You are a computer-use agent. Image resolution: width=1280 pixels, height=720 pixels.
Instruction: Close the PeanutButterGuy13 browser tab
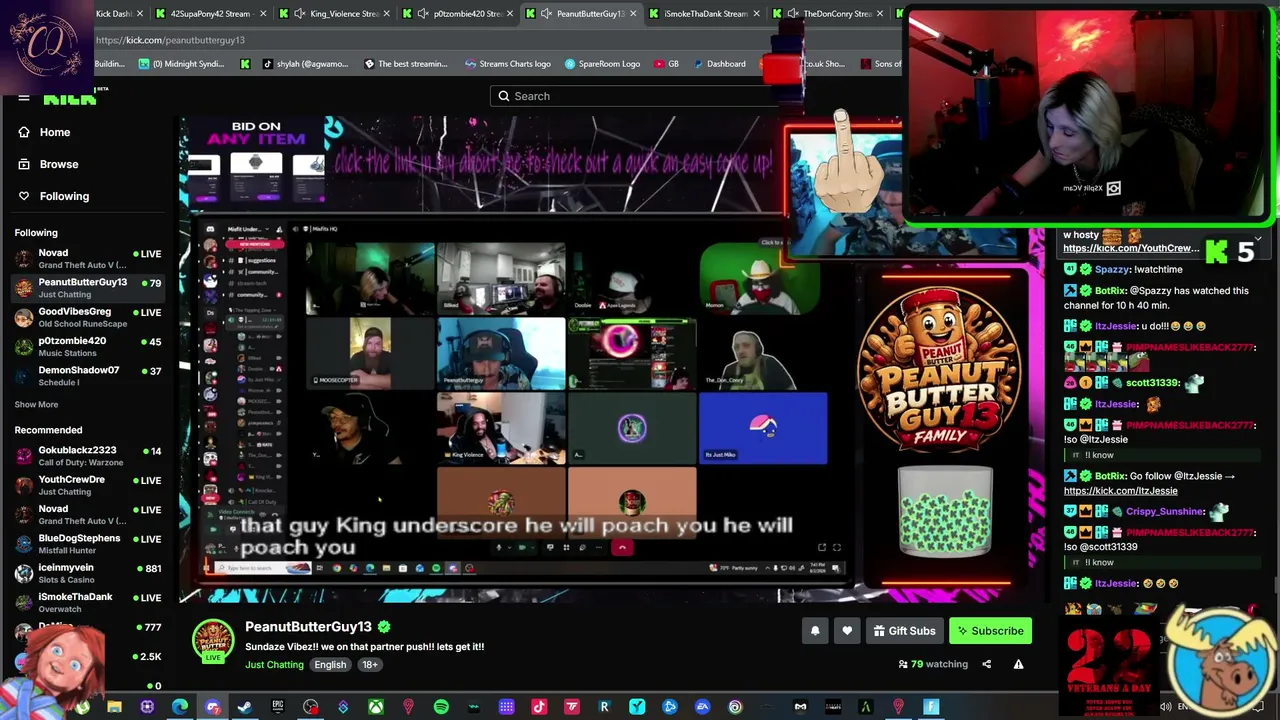tap(633, 14)
